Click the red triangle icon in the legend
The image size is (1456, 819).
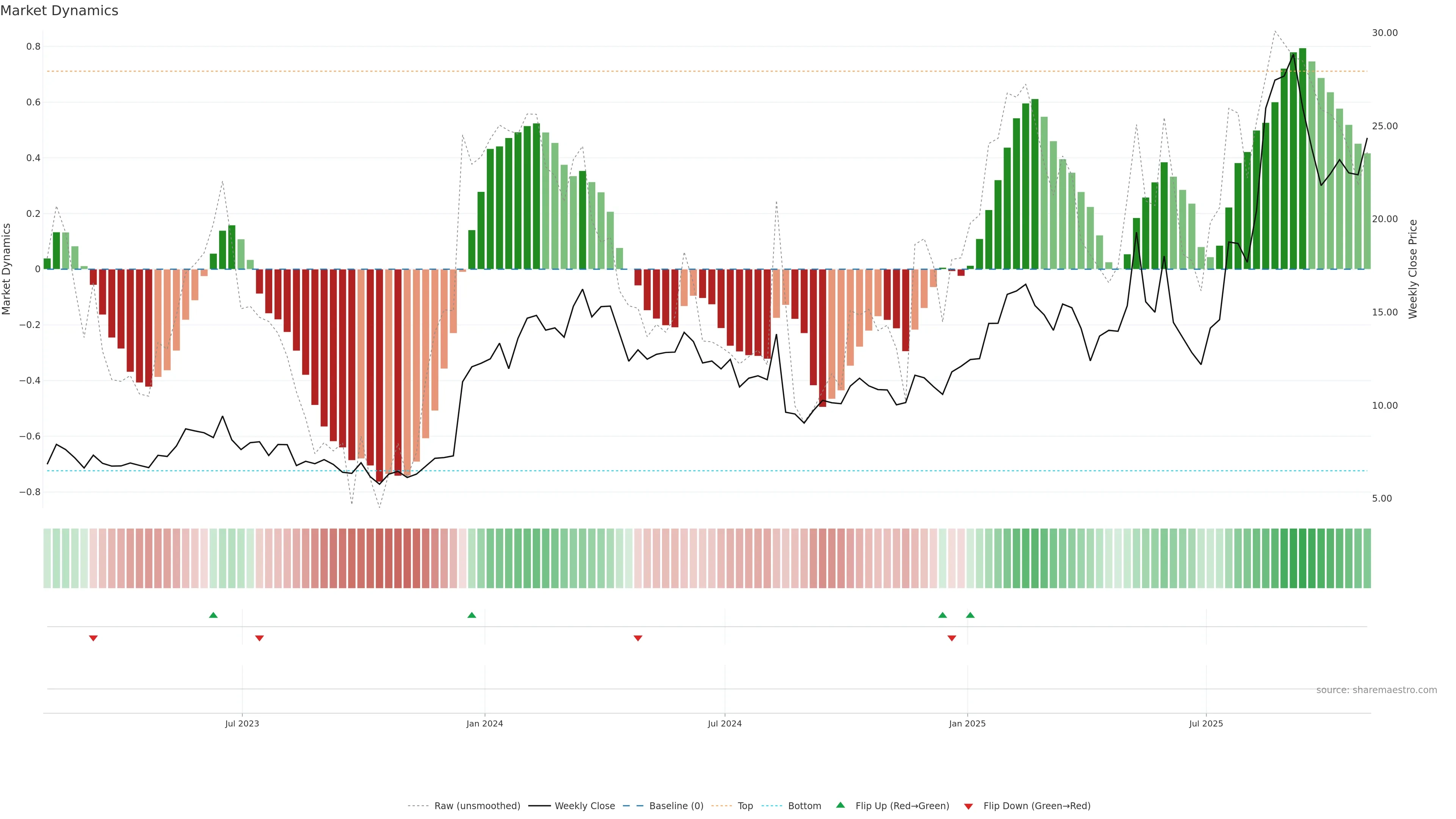[968, 806]
